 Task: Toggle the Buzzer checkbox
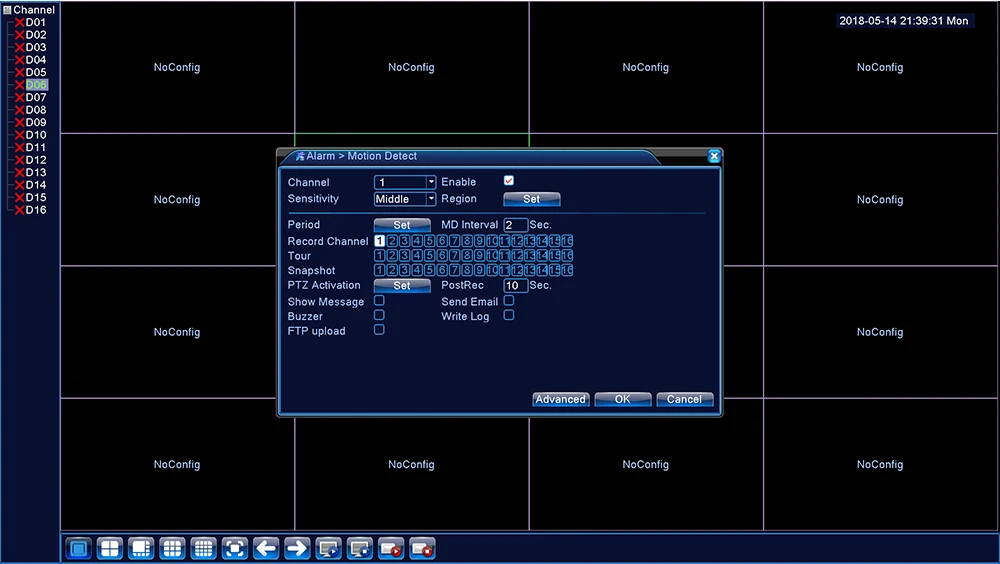click(x=379, y=315)
